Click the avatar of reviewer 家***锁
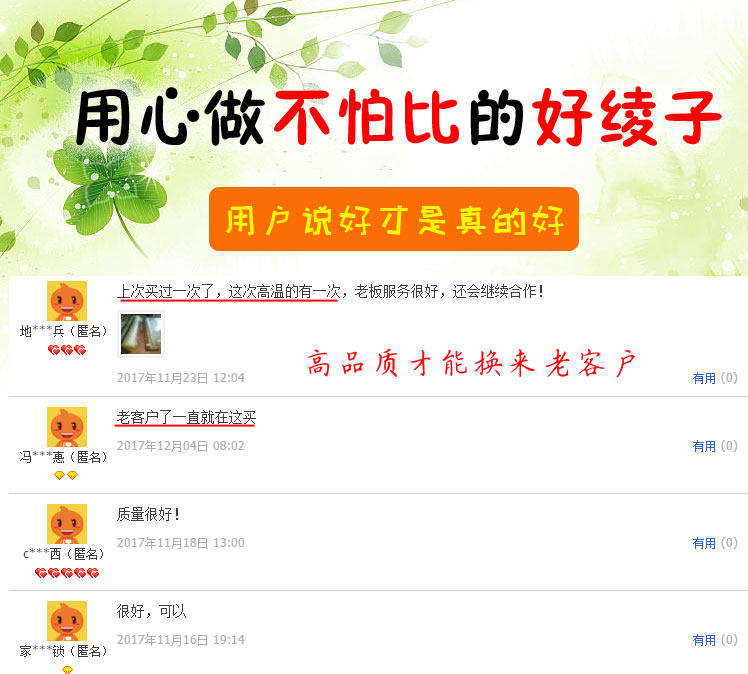 click(x=67, y=621)
